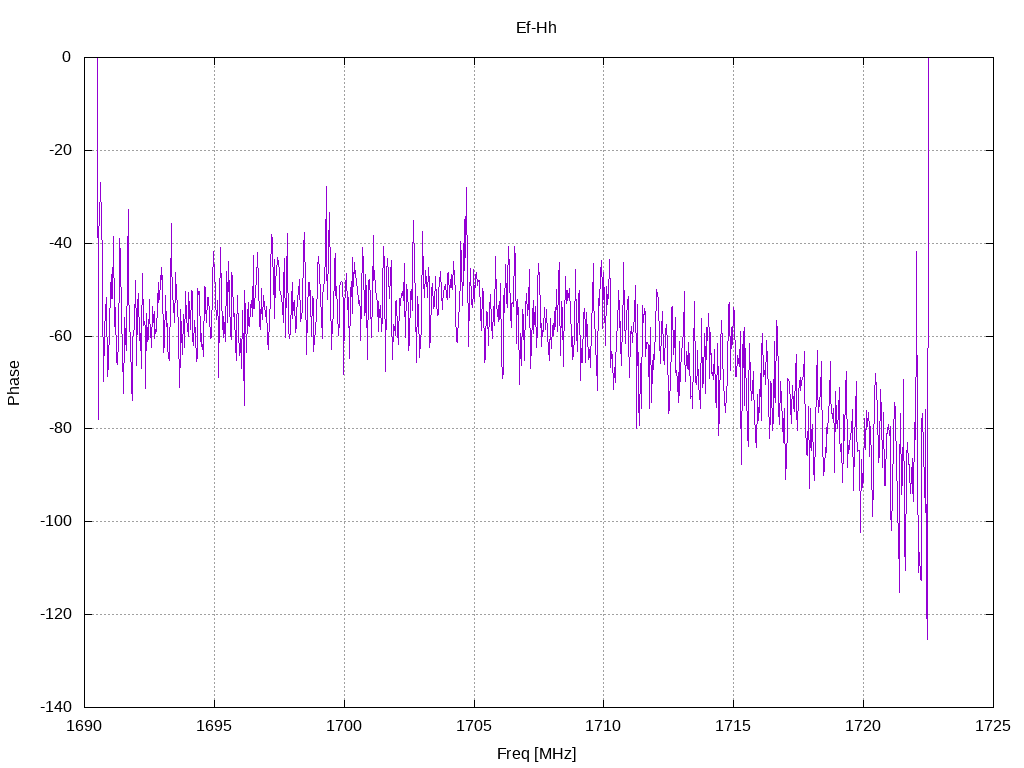The width and height of the screenshot is (1024, 768).
Task: Click the y-axis value -40
Action: [x=61, y=243]
